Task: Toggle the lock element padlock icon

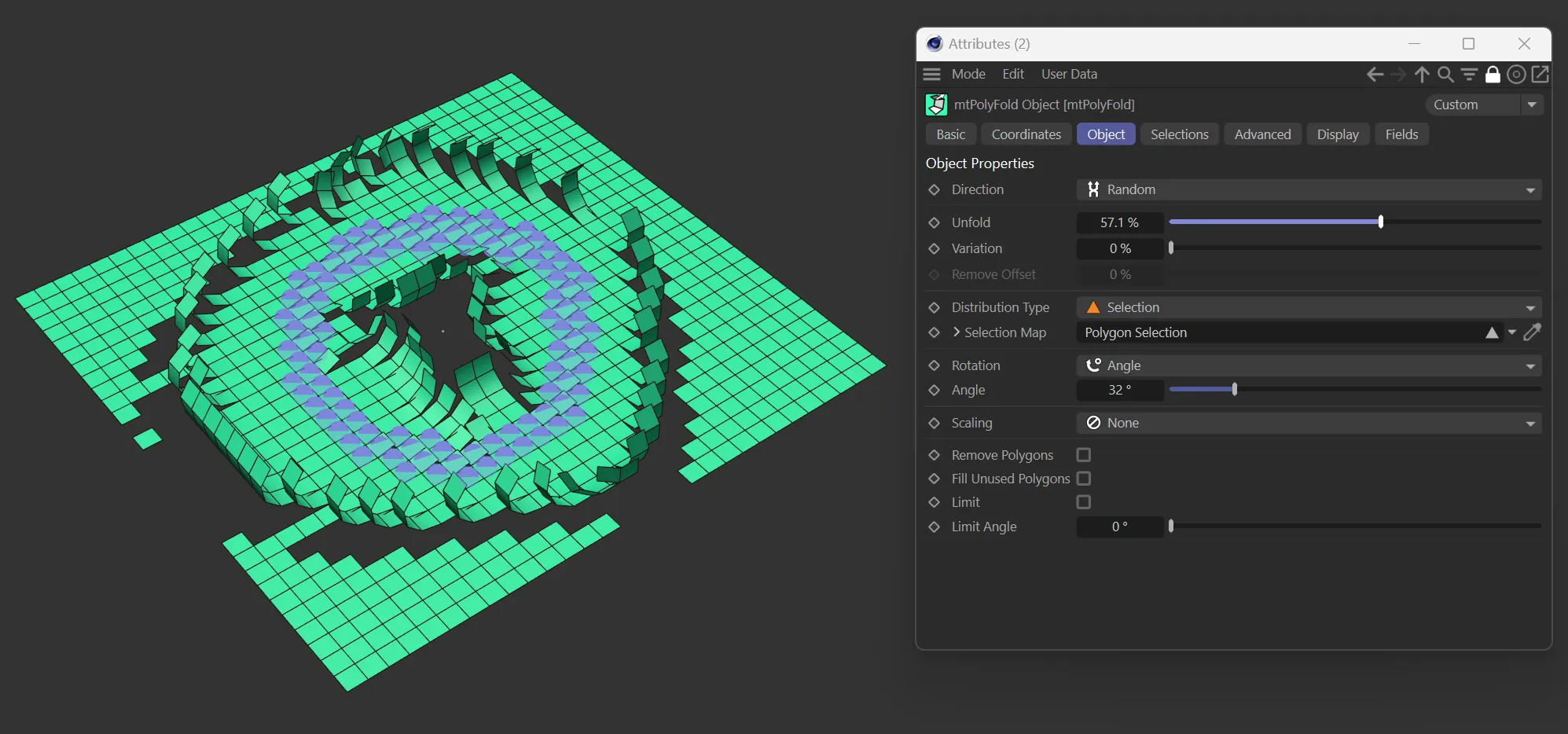Action: point(1493,74)
